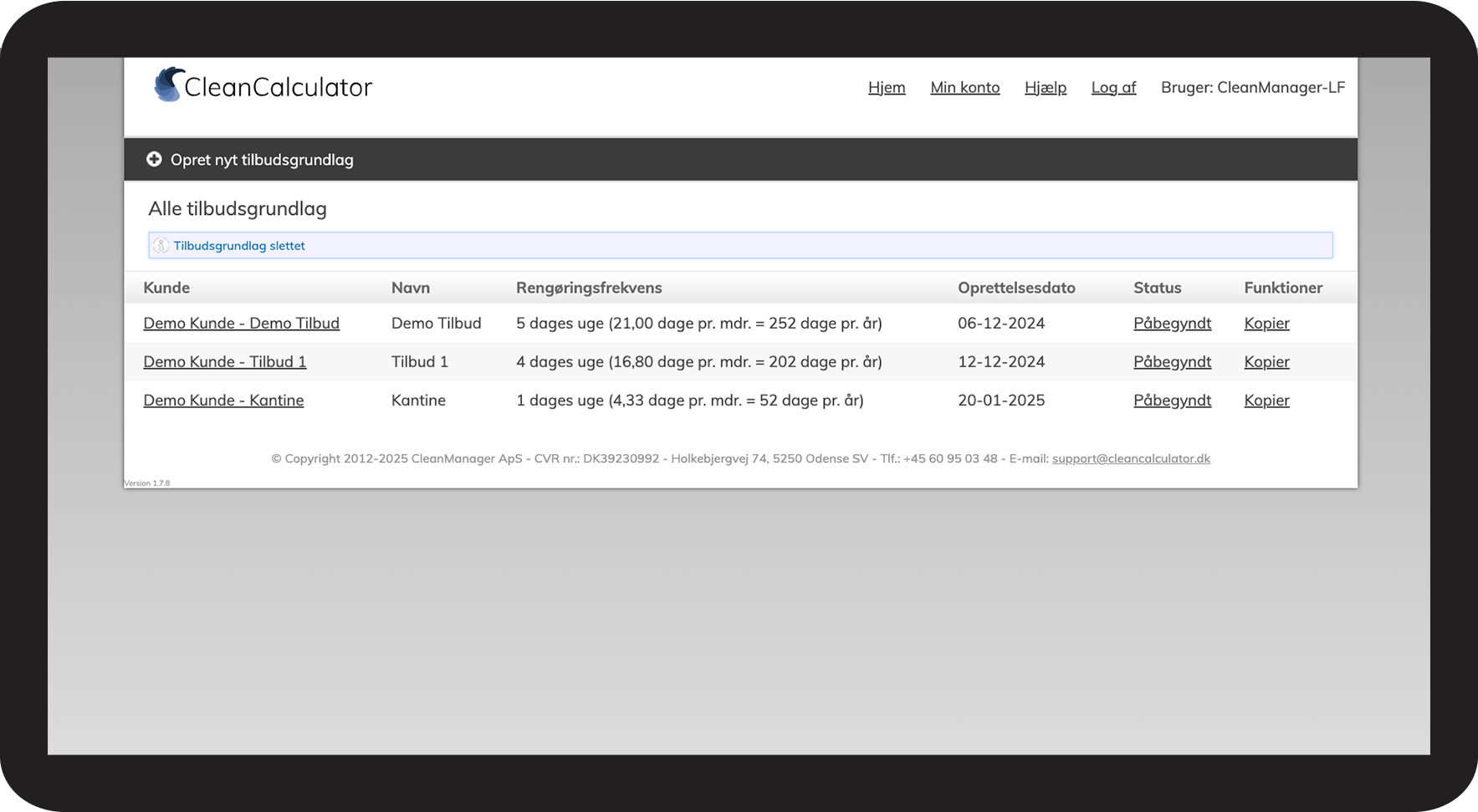Click Påbegyndt status for Demo Tilbud
Image resolution: width=1478 pixels, height=812 pixels.
click(x=1172, y=324)
